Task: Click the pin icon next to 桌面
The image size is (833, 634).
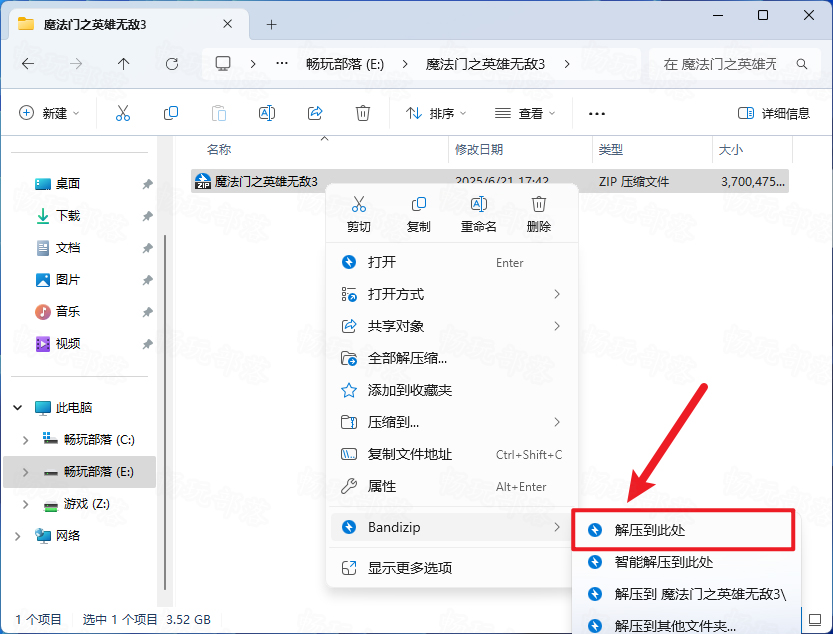Action: coord(147,184)
